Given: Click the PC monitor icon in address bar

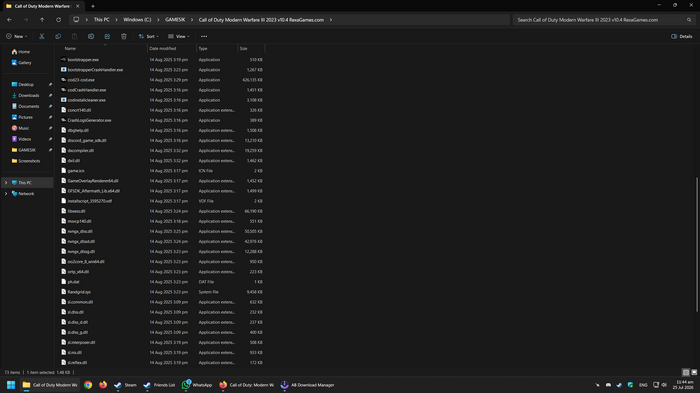Looking at the screenshot, I should click(x=76, y=20).
